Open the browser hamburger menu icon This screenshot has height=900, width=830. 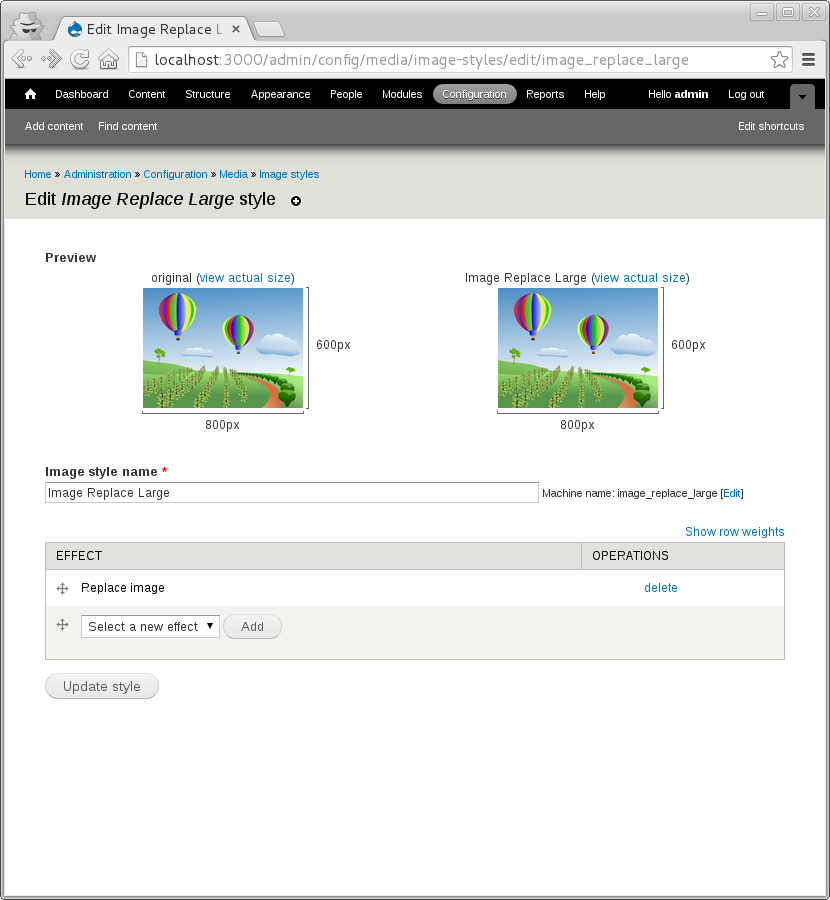coord(809,59)
